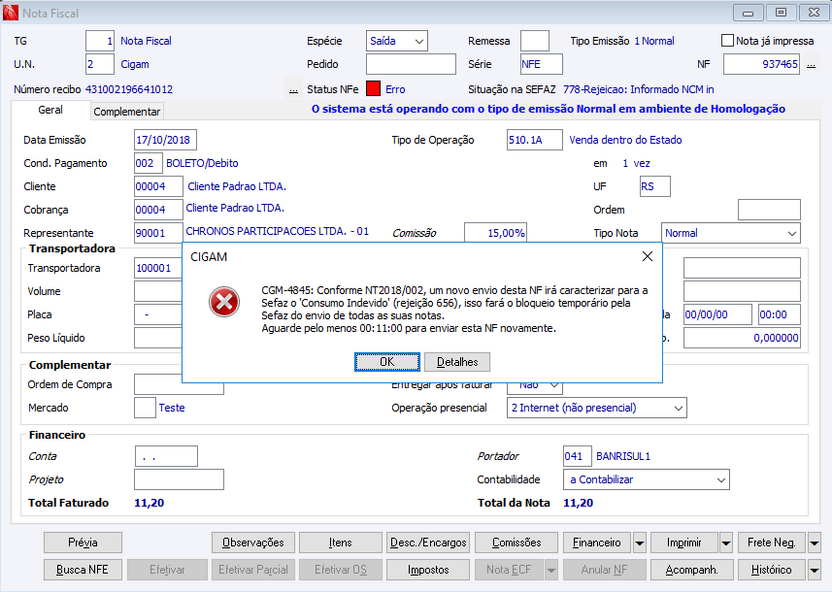The width and height of the screenshot is (832, 592).
Task: Expand the Entregar após faturar dropdown
Action: [534, 385]
